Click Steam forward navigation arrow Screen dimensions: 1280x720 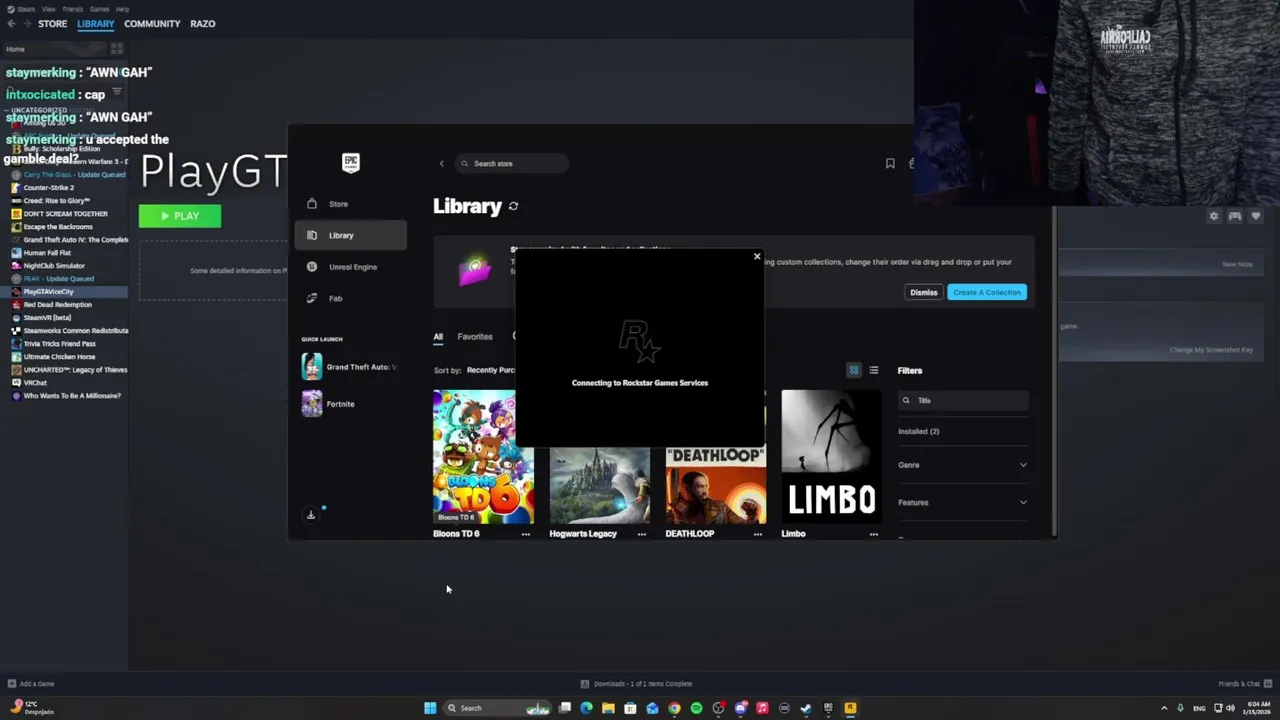point(26,23)
